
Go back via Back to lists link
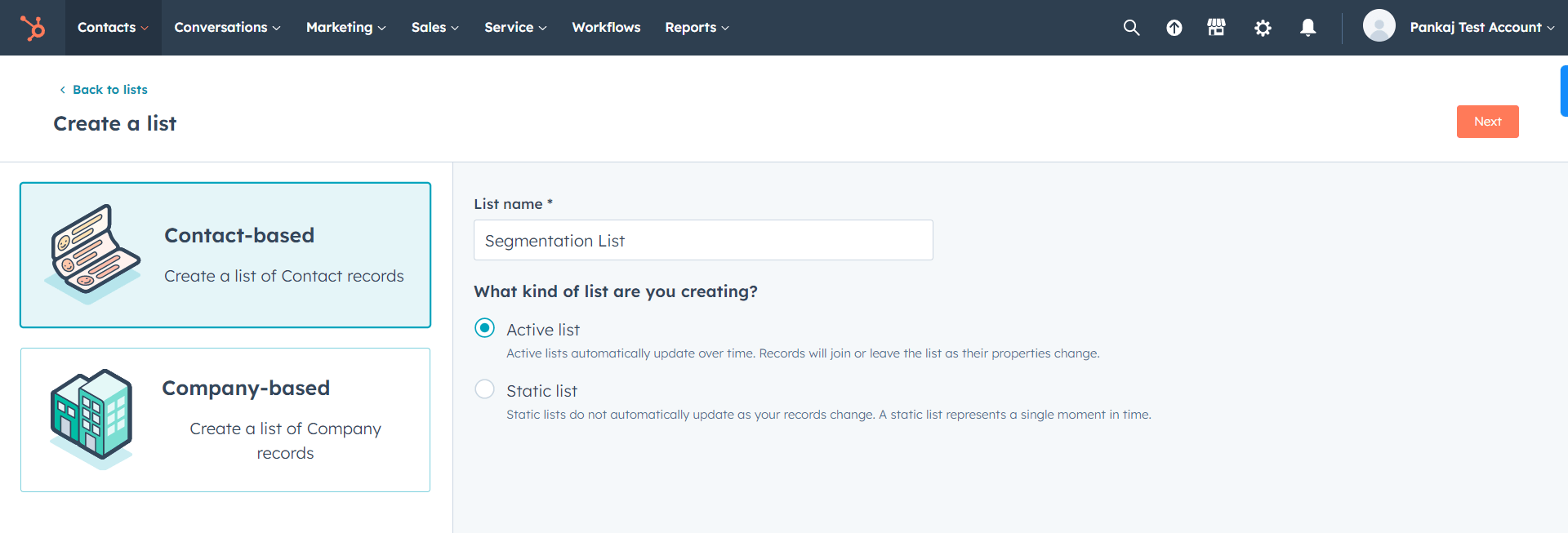[x=109, y=90]
